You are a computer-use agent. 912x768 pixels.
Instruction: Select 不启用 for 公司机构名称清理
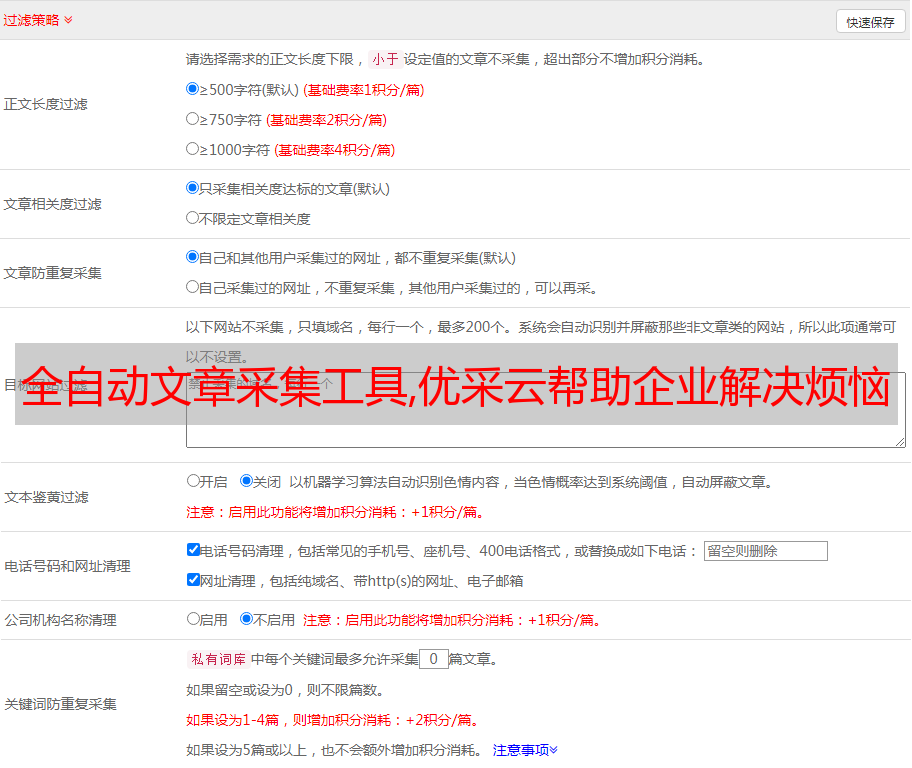(x=247, y=619)
